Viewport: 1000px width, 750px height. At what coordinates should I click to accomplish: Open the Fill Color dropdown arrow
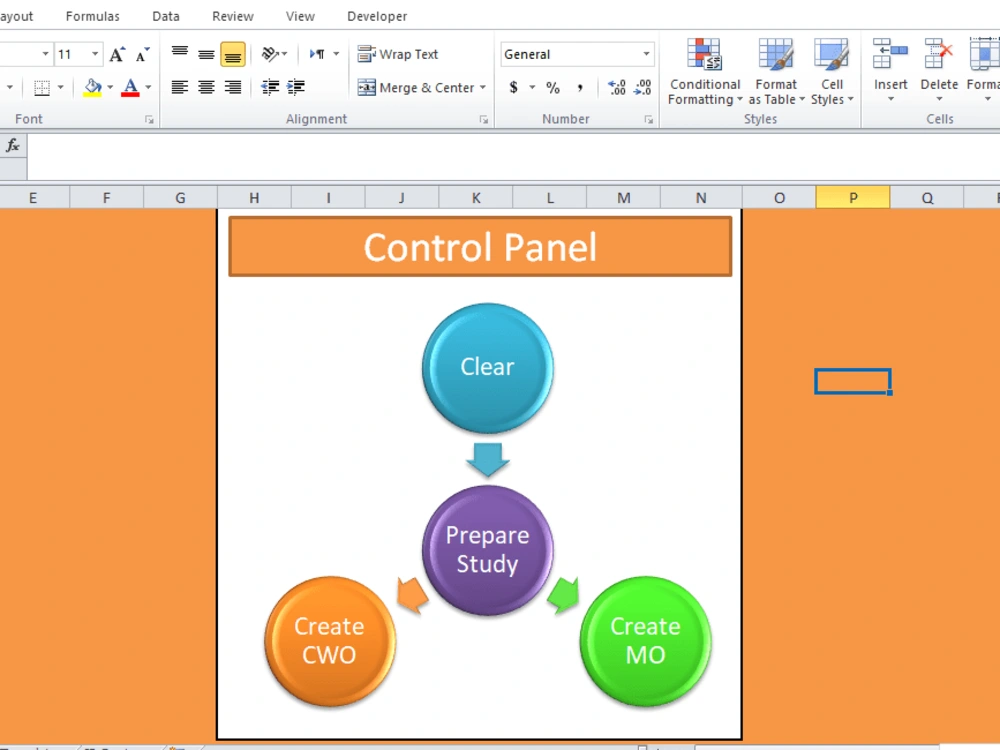click(x=110, y=87)
